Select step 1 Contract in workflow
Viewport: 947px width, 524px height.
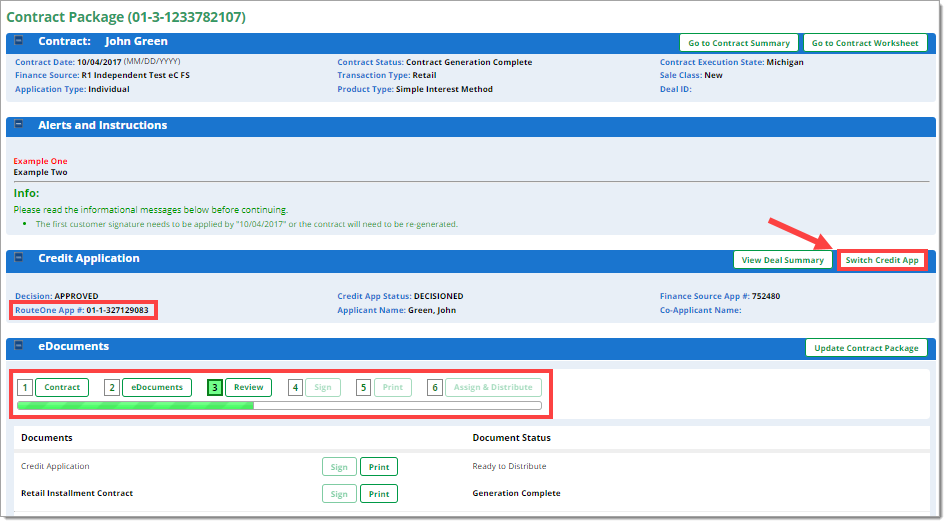click(x=62, y=387)
